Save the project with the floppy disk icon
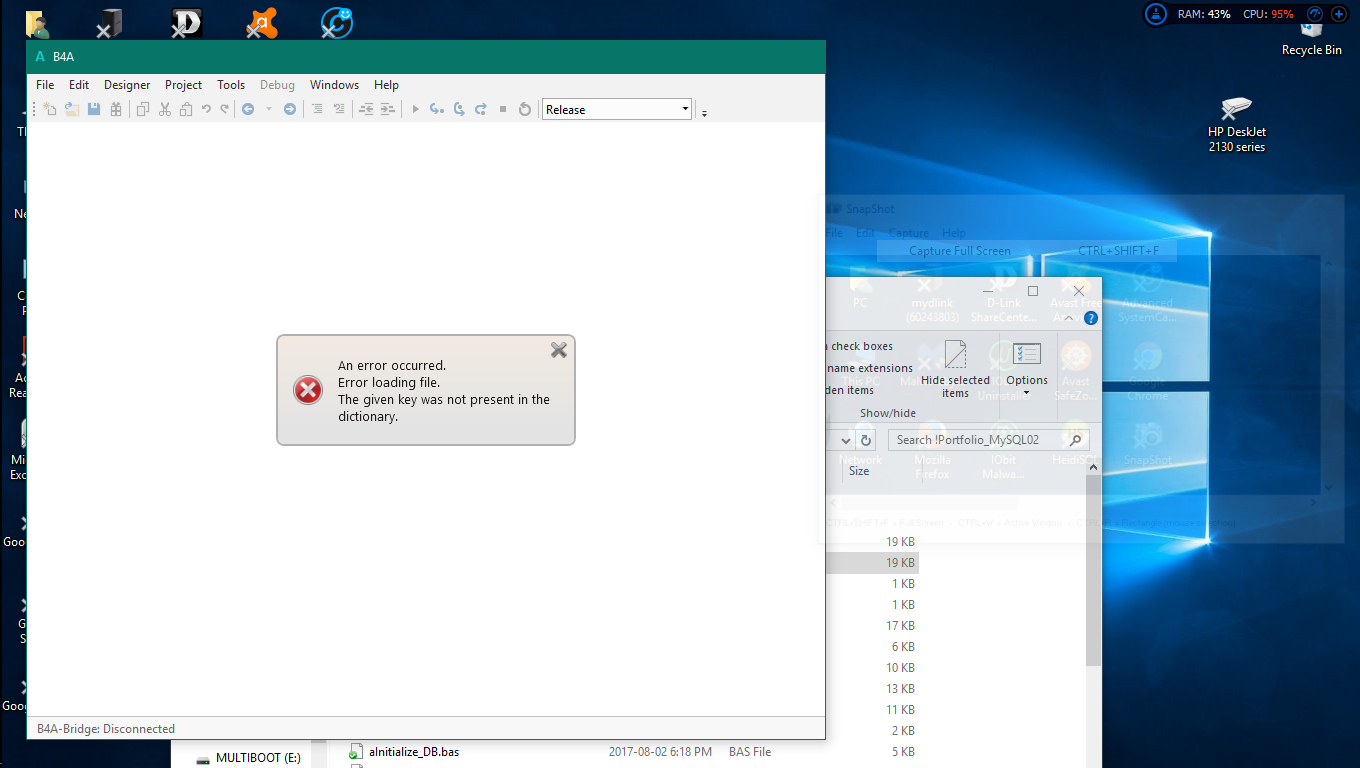Image resolution: width=1360 pixels, height=768 pixels. pyautogui.click(x=94, y=109)
